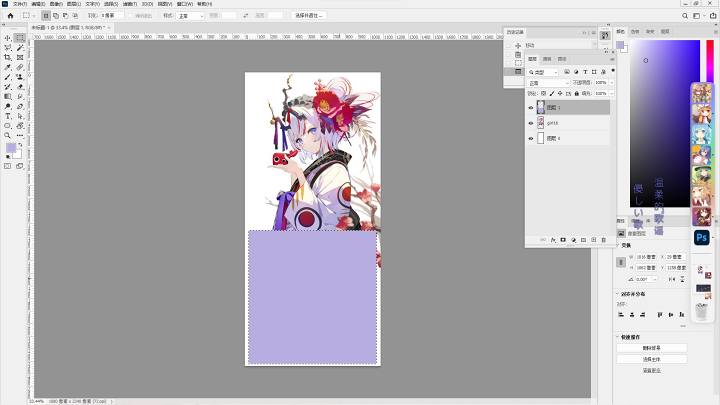720x405 pixels.
Task: Open the layer filter type dropdown
Action: pos(543,72)
